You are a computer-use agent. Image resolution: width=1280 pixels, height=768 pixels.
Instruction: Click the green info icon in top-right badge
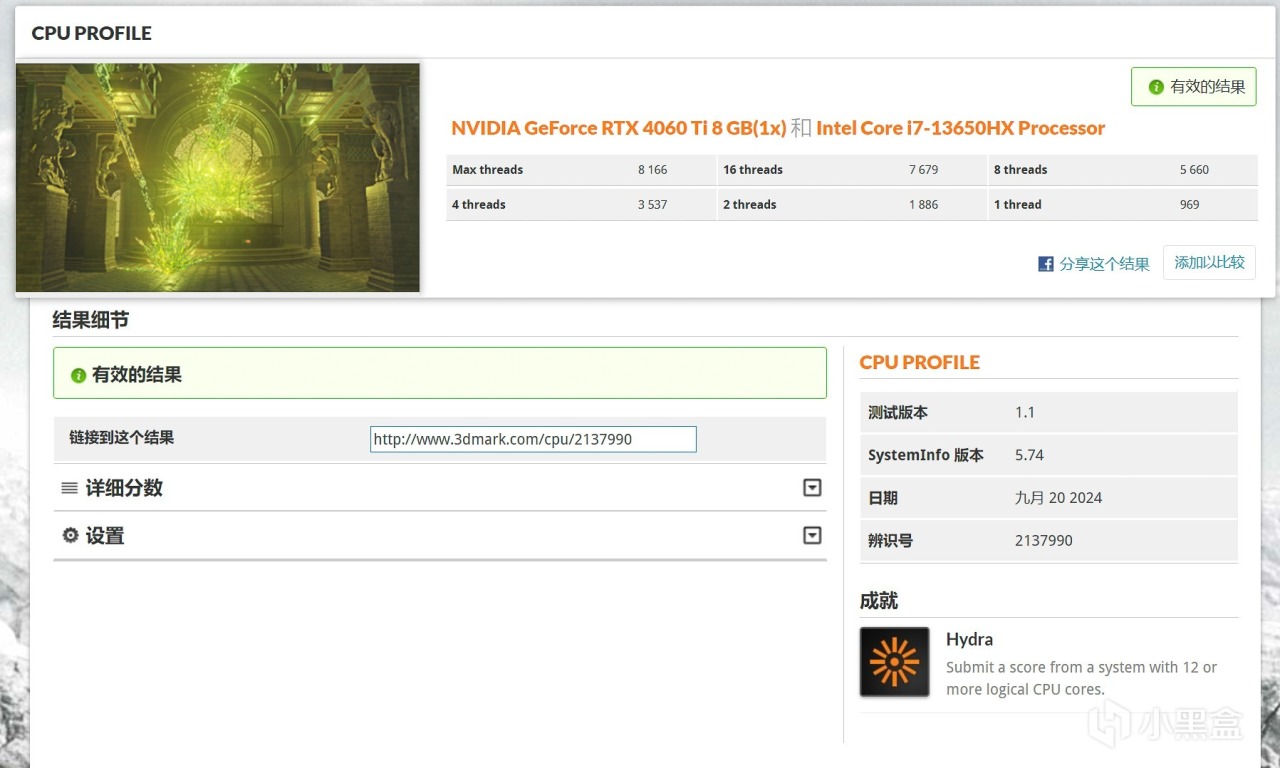tap(1156, 87)
